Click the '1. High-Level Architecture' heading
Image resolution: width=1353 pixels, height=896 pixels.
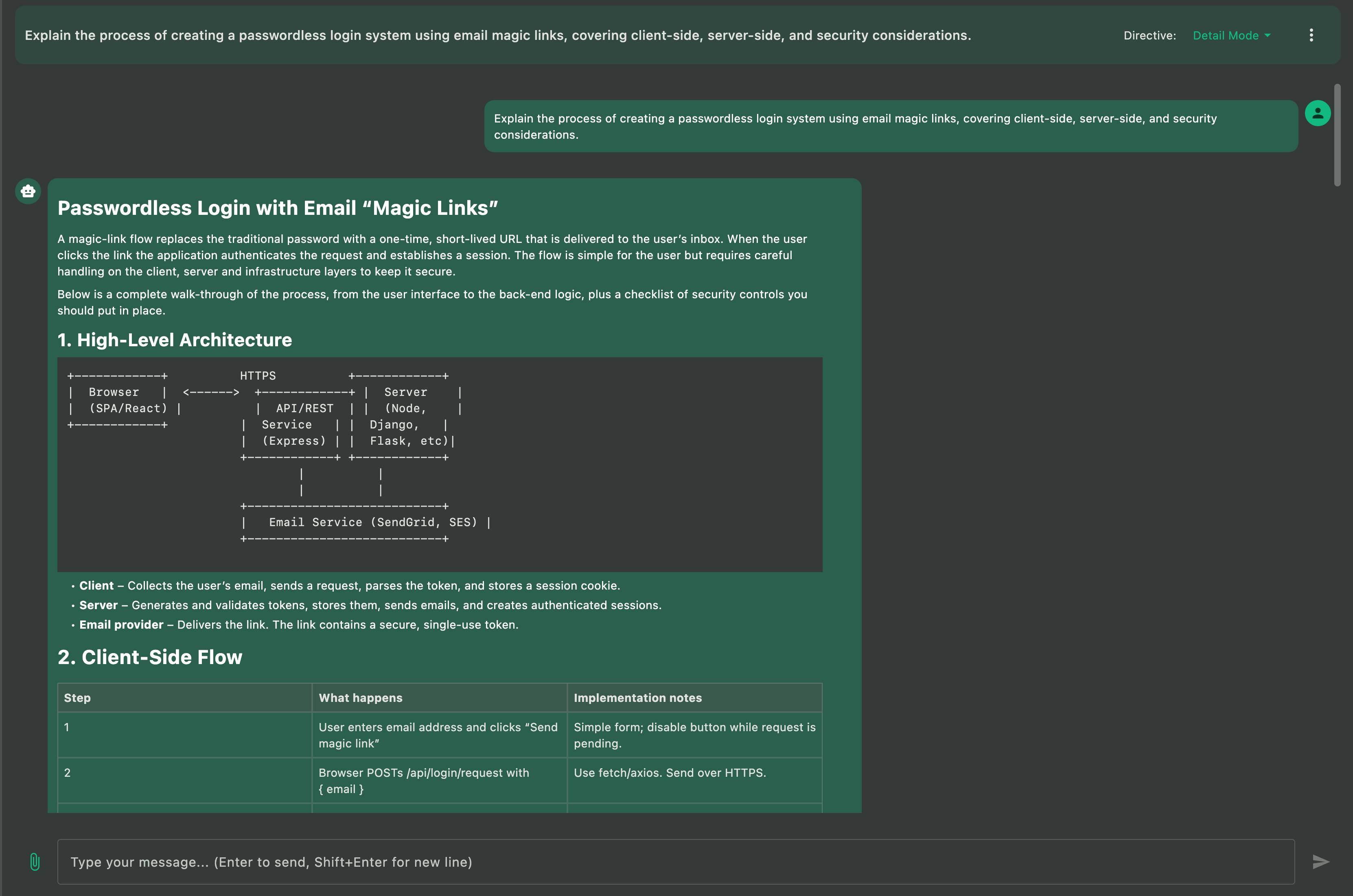coord(174,340)
